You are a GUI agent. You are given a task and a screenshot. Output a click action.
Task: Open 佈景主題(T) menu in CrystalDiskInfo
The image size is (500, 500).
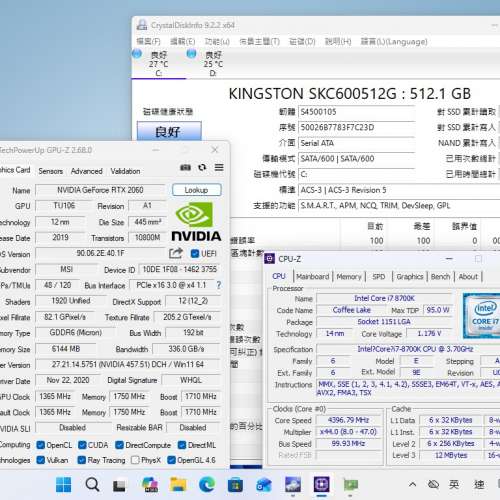pos(260,42)
